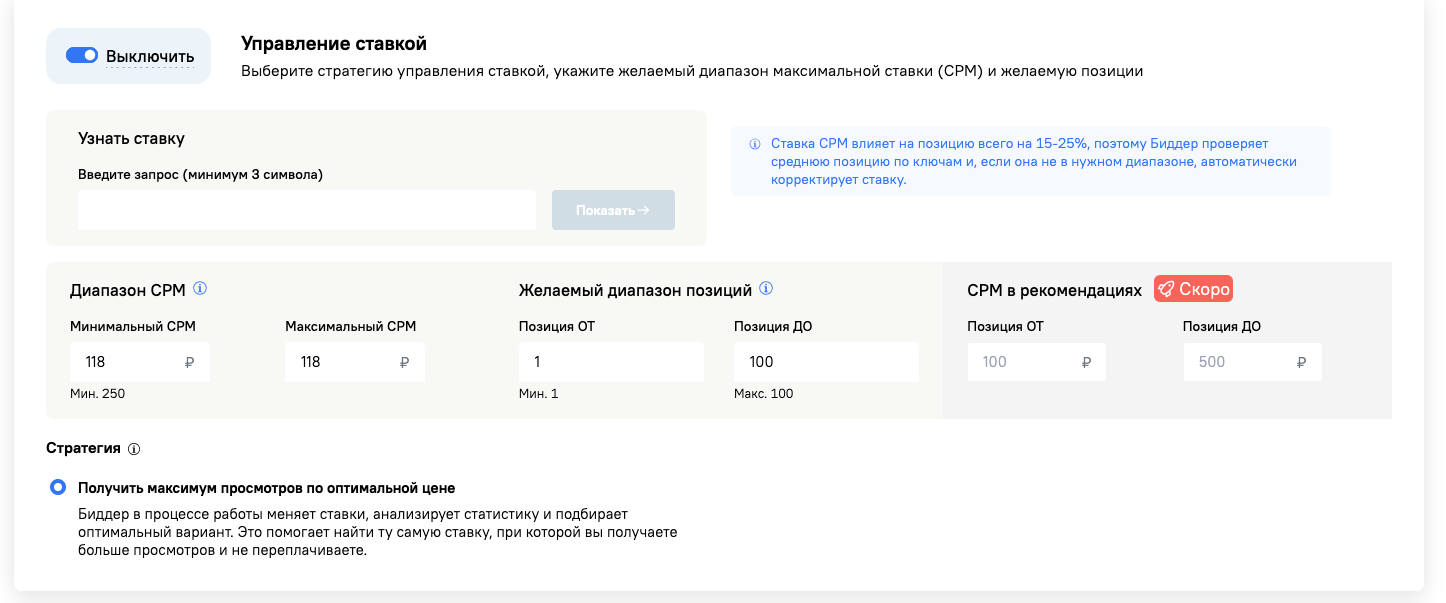1446x603 pixels.
Task: Open info tooltip for "Желаемый диапазон позиций"
Action: tap(766, 289)
